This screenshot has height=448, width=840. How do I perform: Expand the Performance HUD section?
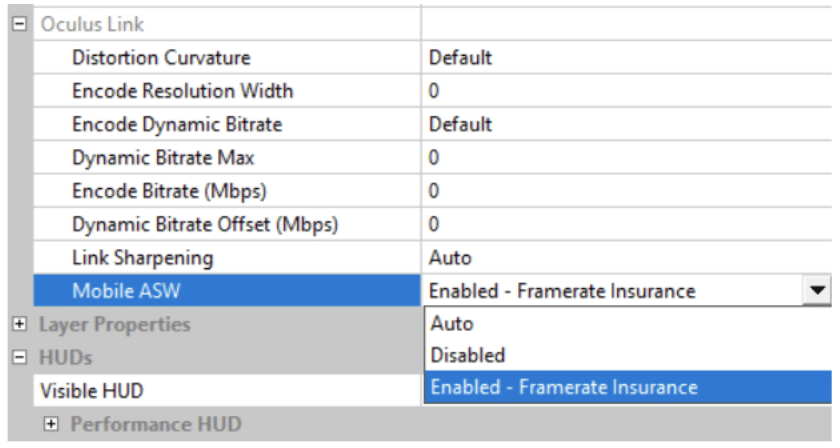click(52, 424)
